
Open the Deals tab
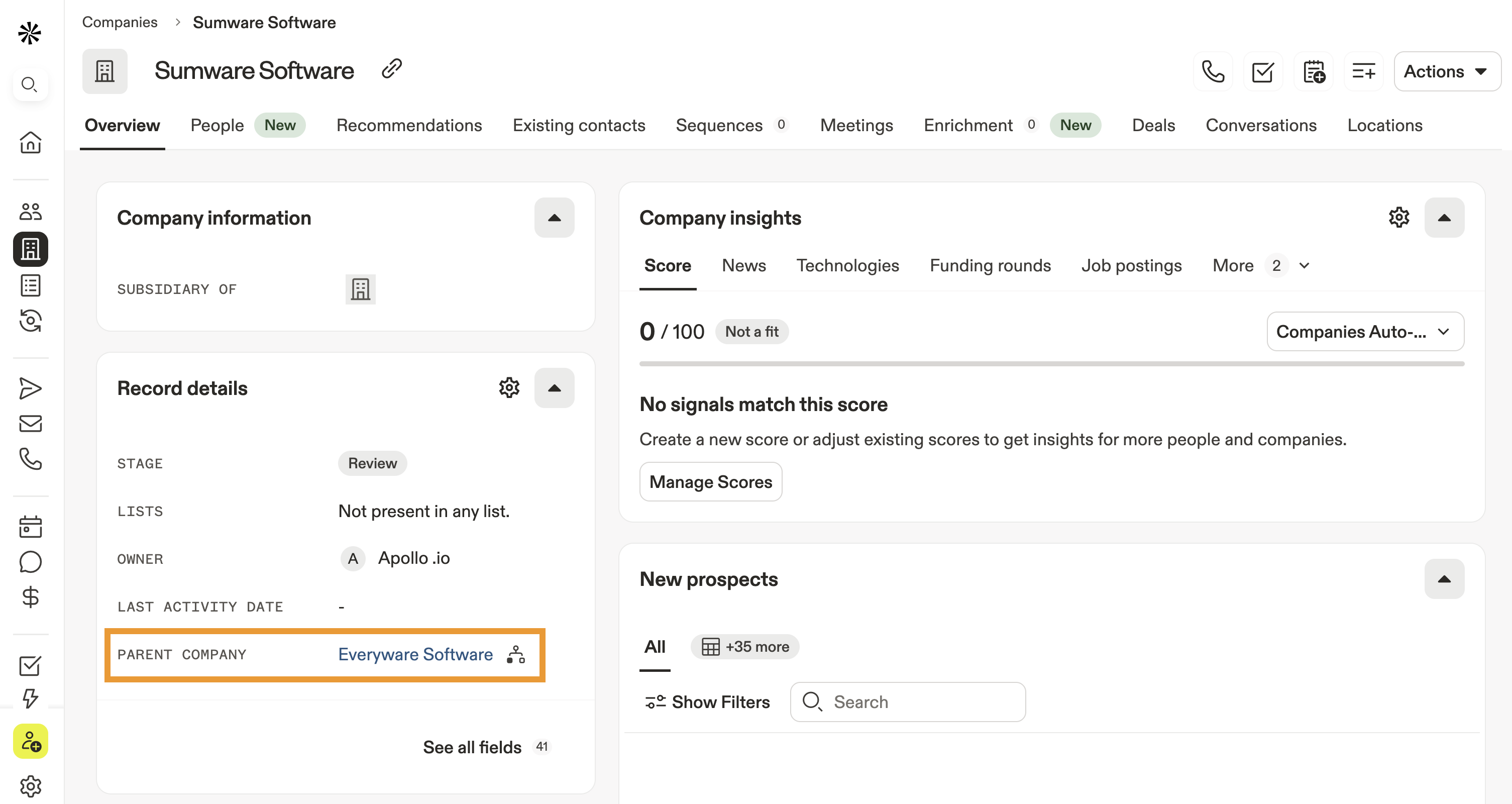1153,125
